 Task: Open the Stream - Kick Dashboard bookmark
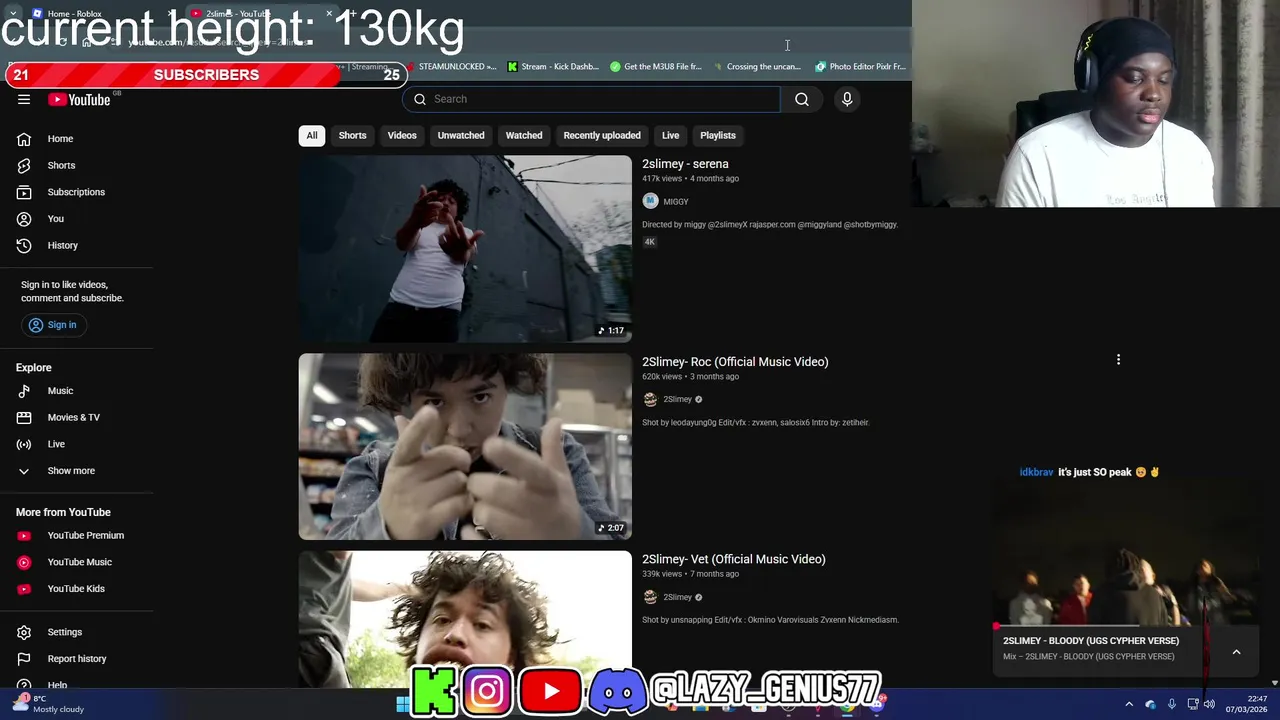pyautogui.click(x=553, y=67)
